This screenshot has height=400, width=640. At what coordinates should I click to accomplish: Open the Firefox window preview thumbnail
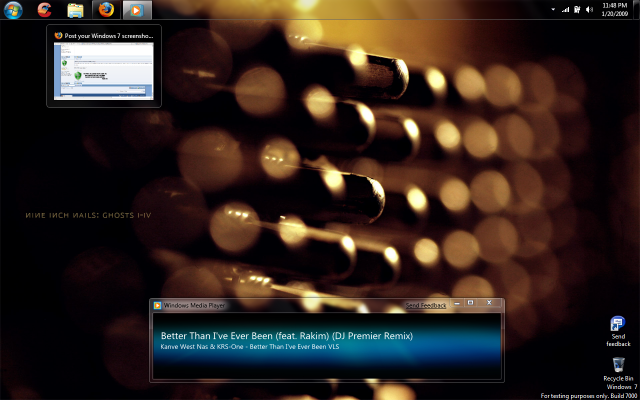click(x=104, y=71)
